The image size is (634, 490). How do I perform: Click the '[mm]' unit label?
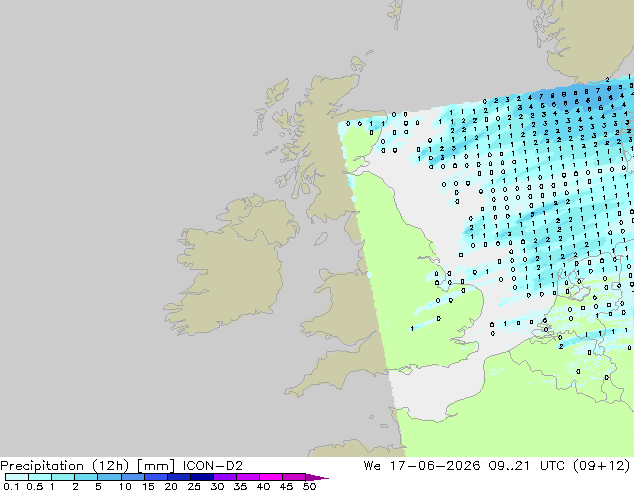[156, 466]
